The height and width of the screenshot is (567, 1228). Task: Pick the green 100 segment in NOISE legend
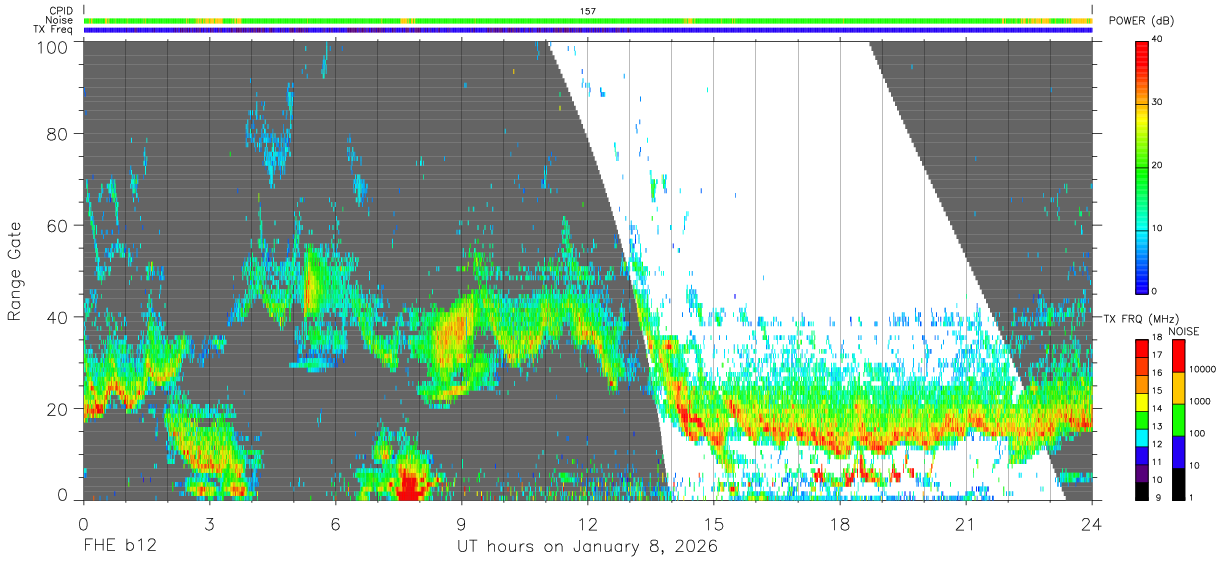click(x=1179, y=421)
